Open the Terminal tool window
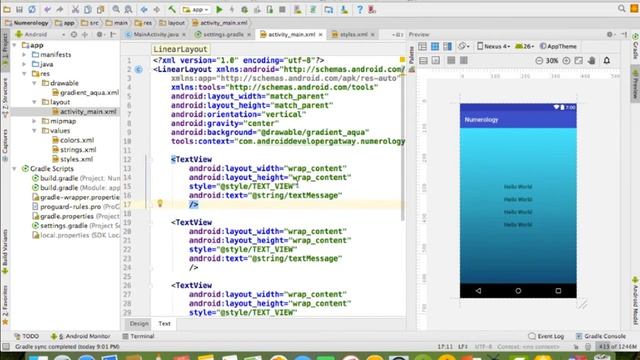Viewport: 640px width, 360px height. (138, 336)
